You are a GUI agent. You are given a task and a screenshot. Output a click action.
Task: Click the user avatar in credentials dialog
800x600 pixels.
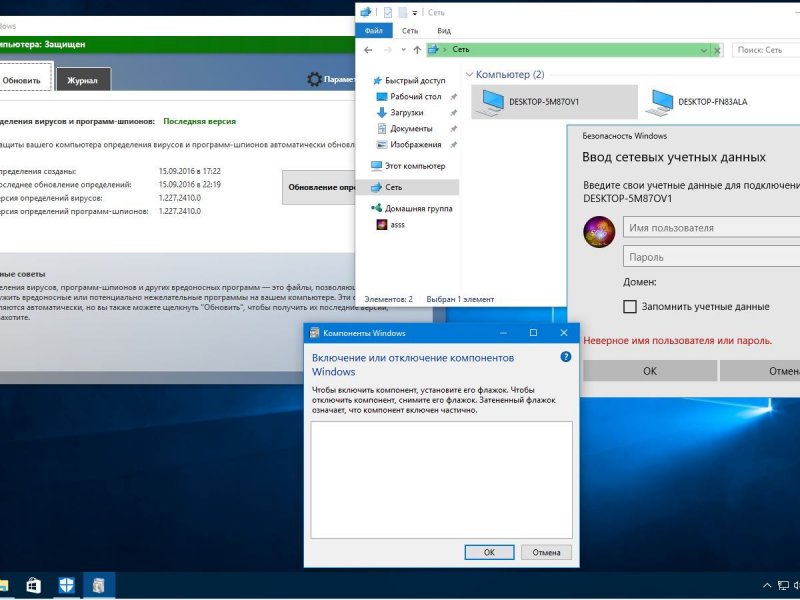(x=599, y=232)
